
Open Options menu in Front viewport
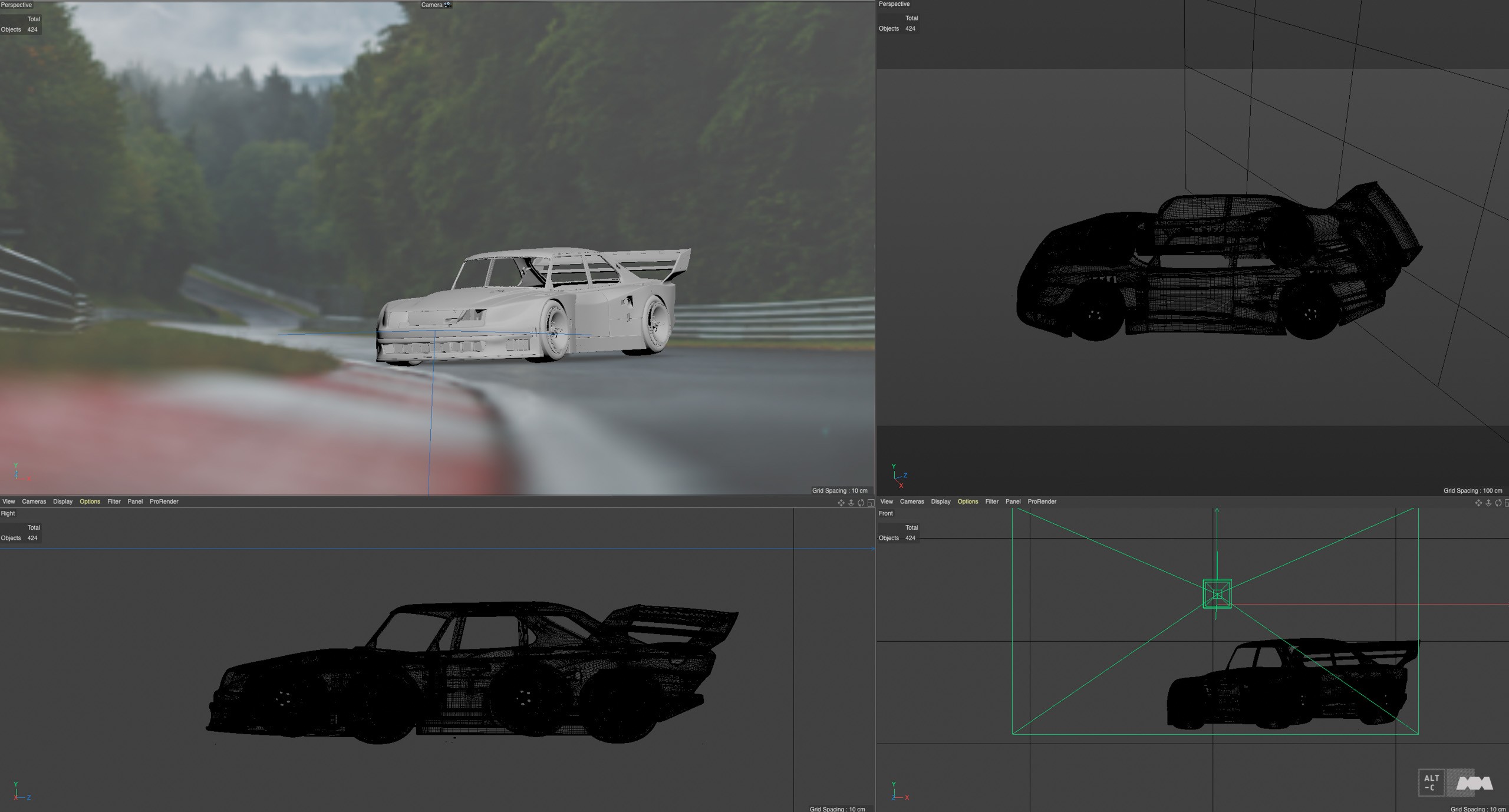[968, 501]
